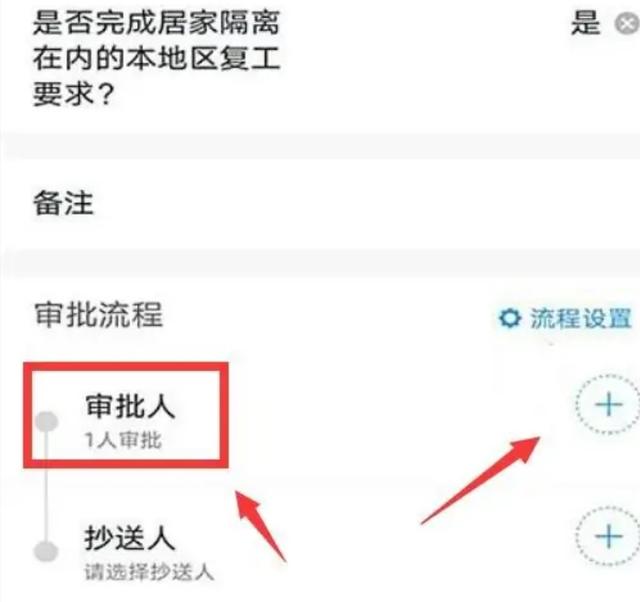Tap the selected "是" answer value

pyautogui.click(x=585, y=23)
